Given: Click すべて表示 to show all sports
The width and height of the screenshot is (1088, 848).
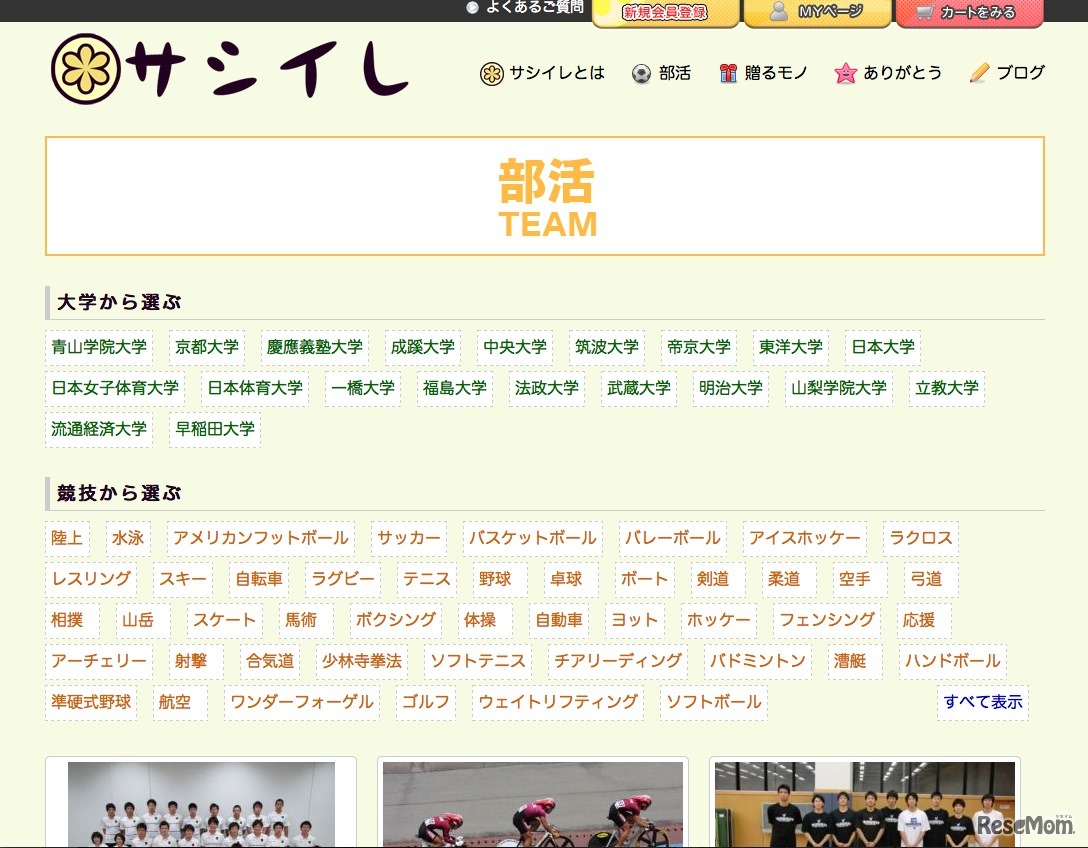Looking at the screenshot, I should [x=982, y=702].
